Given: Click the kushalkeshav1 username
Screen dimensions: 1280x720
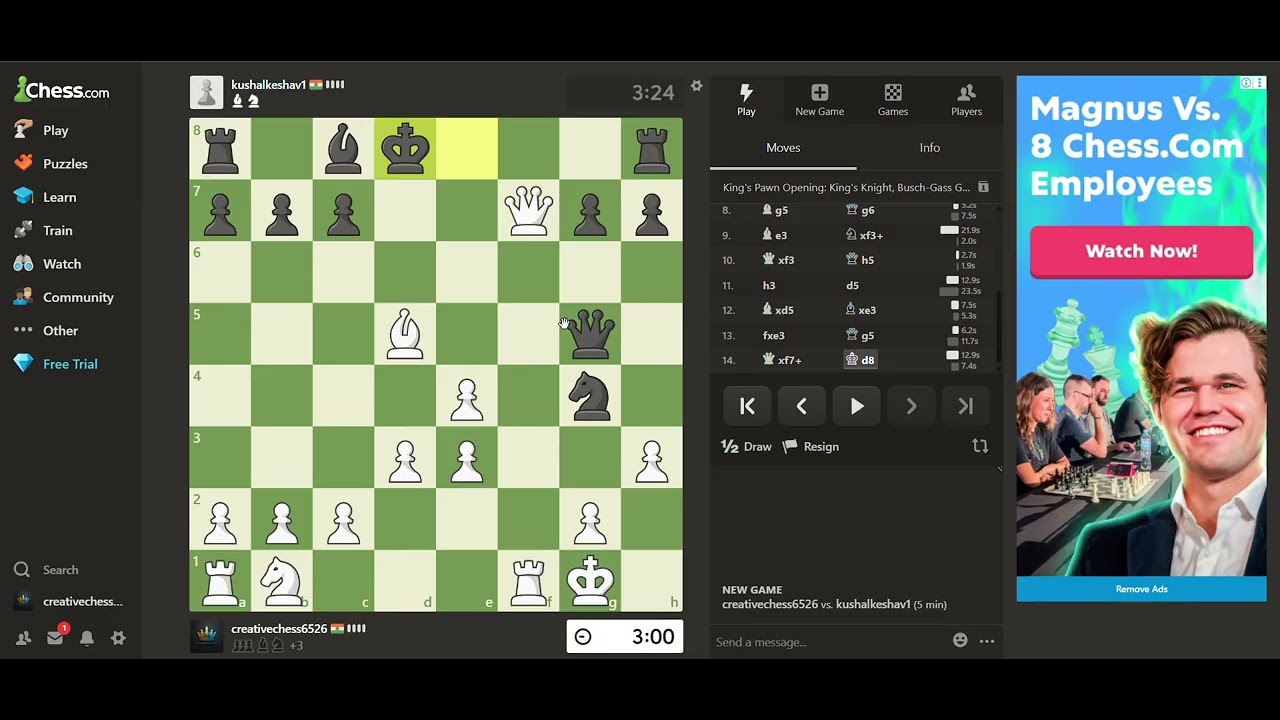Looking at the screenshot, I should click(x=268, y=85).
